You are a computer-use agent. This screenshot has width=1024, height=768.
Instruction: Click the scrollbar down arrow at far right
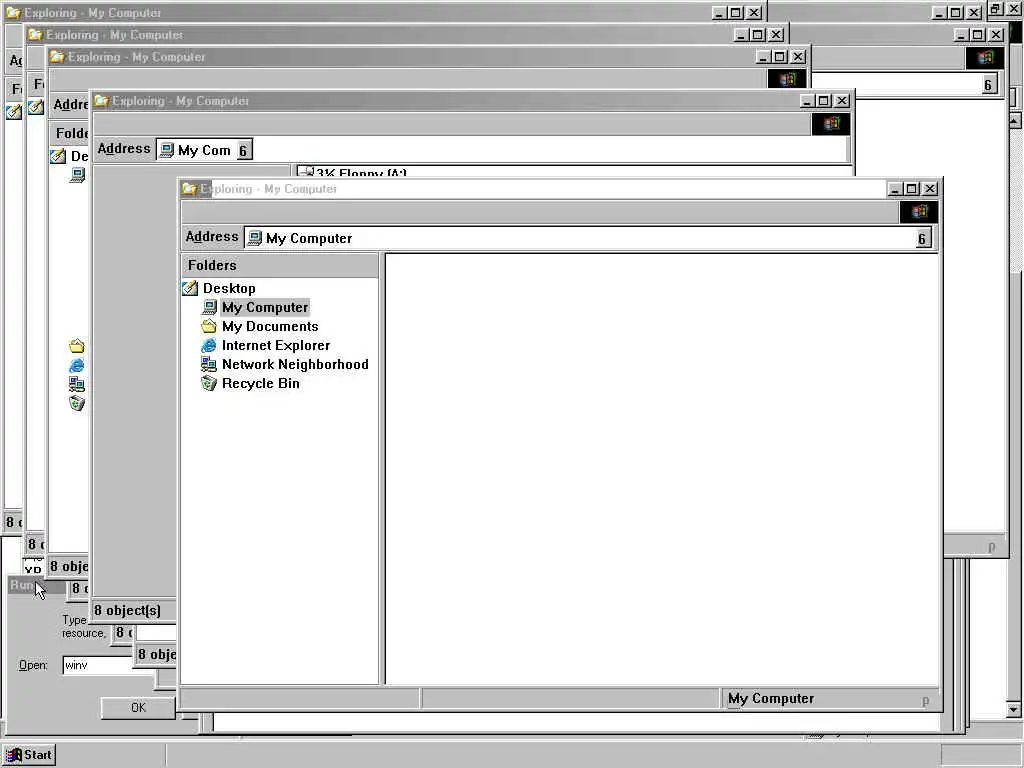pyautogui.click(x=1014, y=709)
